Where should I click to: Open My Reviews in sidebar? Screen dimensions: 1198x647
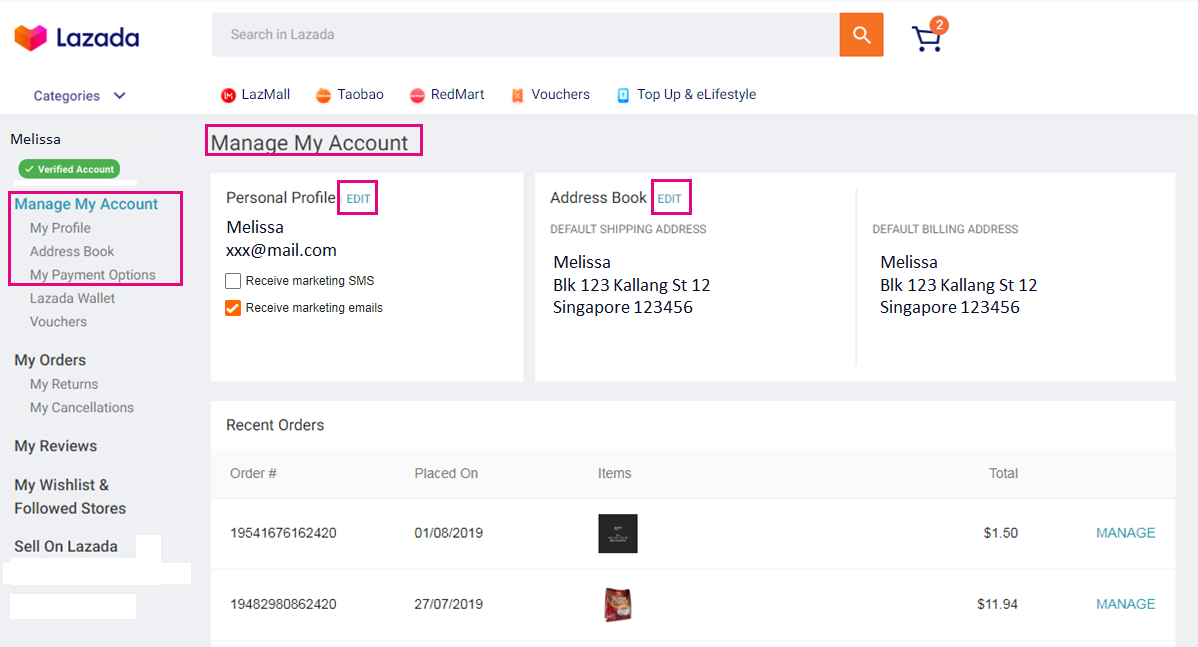(x=56, y=446)
